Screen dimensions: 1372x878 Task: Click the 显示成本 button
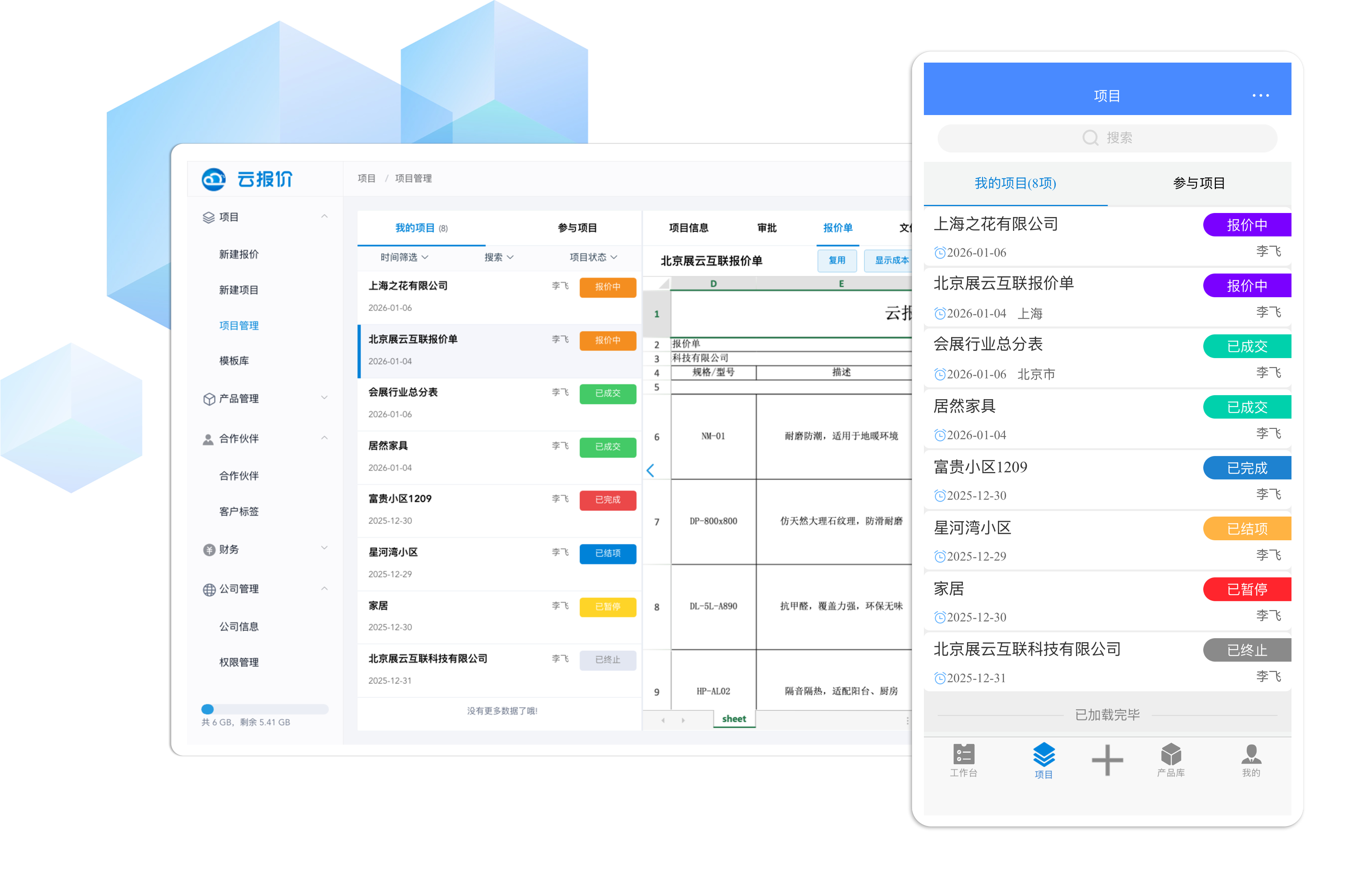coord(890,260)
